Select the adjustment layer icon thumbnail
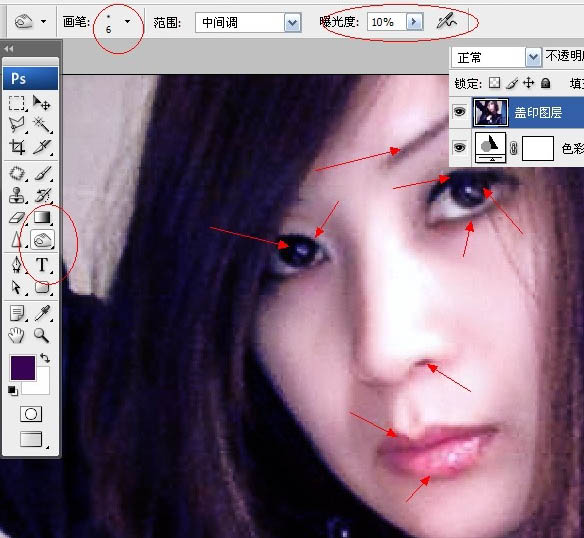This screenshot has height=538, width=584. pos(491,148)
